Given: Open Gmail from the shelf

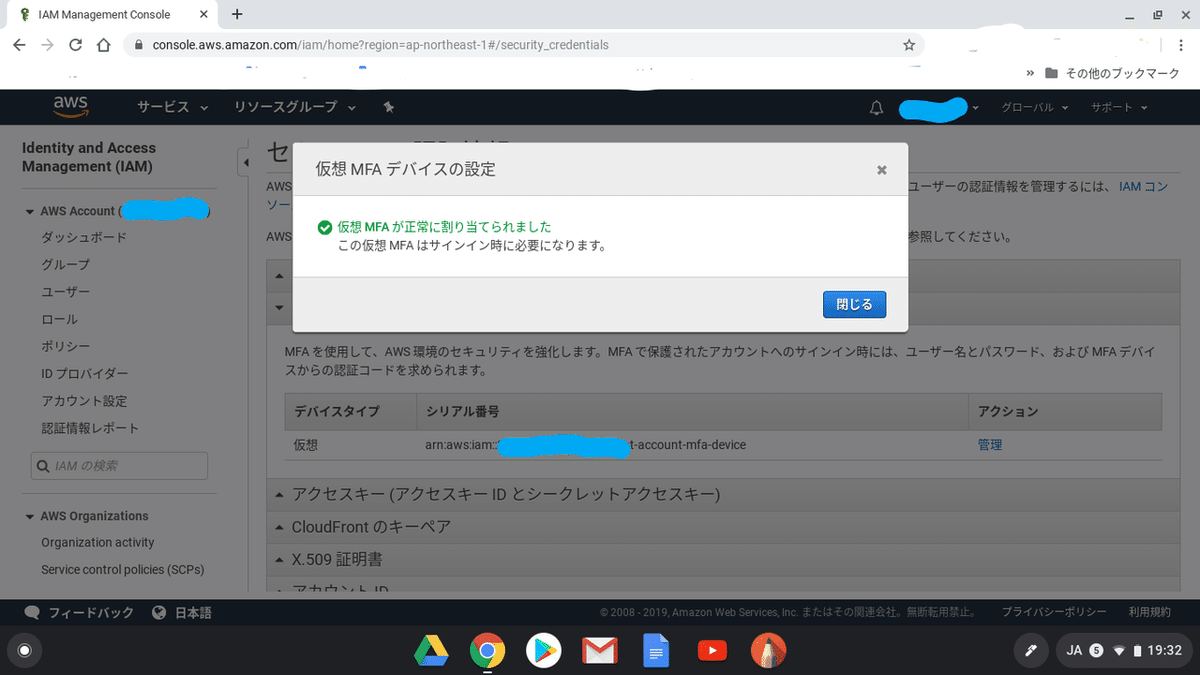Looking at the screenshot, I should pyautogui.click(x=599, y=652).
